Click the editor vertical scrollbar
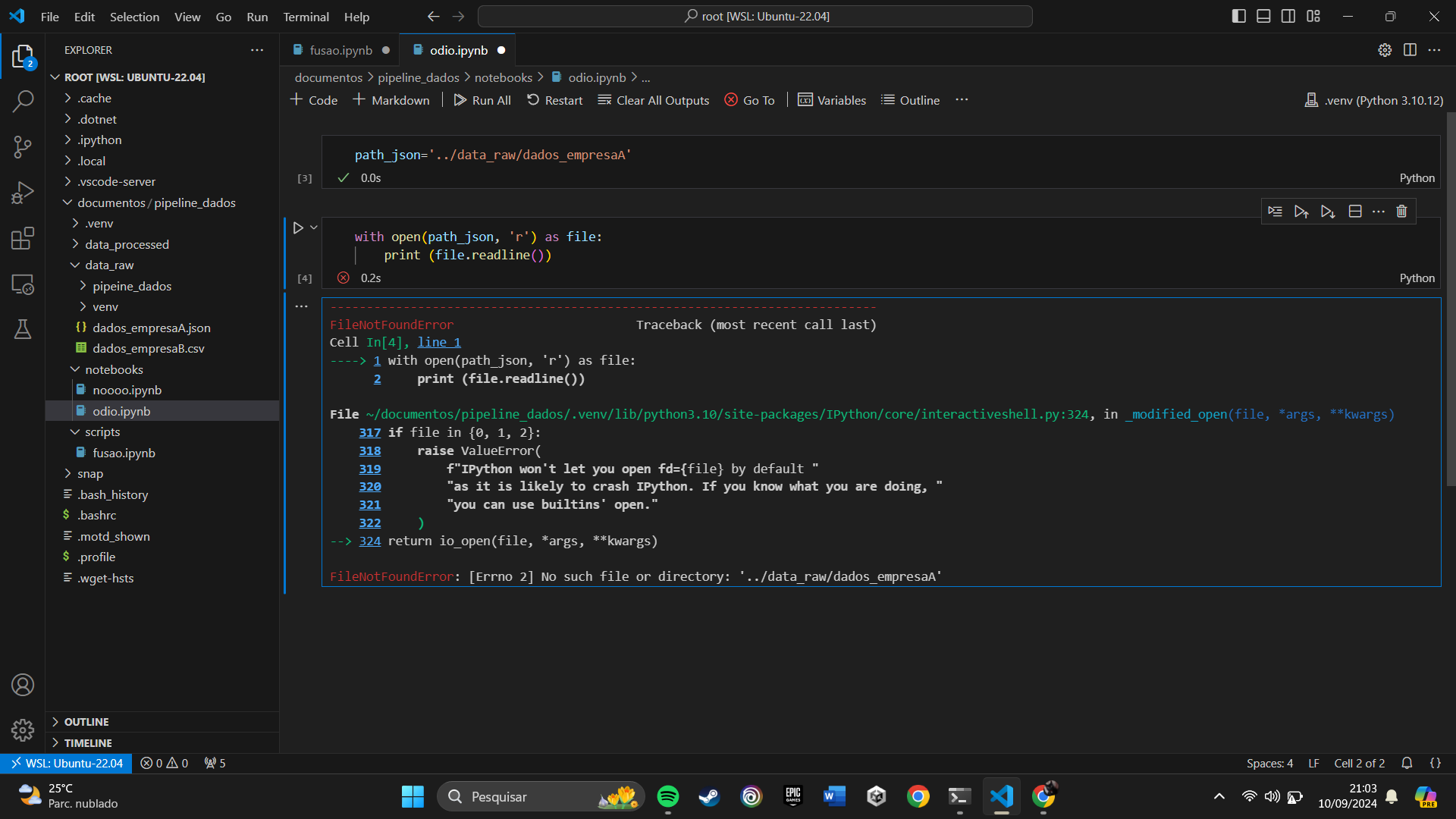This screenshot has height=819, width=1456. 1451,300
